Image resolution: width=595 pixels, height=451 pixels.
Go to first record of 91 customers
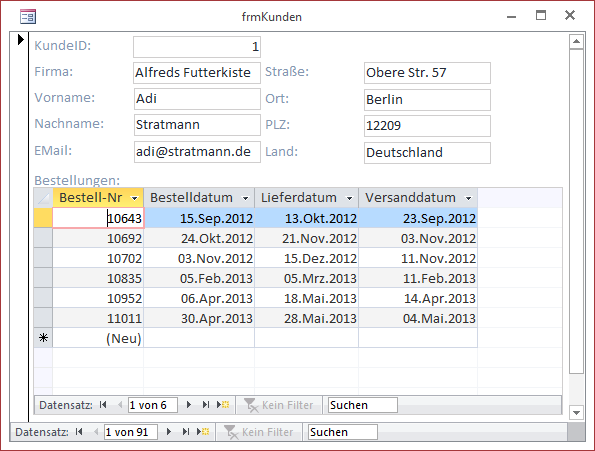tap(79, 432)
